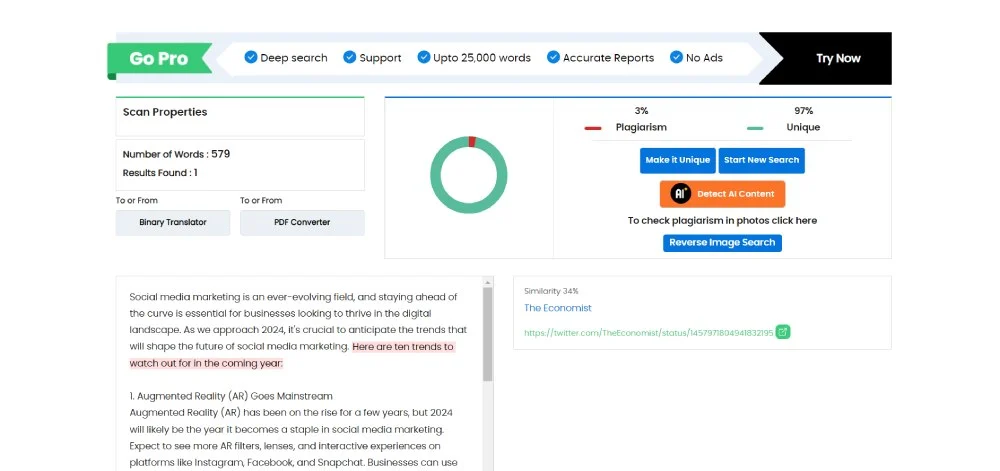1000x471 pixels.
Task: Click the Support checkmark icon
Action: click(349, 57)
